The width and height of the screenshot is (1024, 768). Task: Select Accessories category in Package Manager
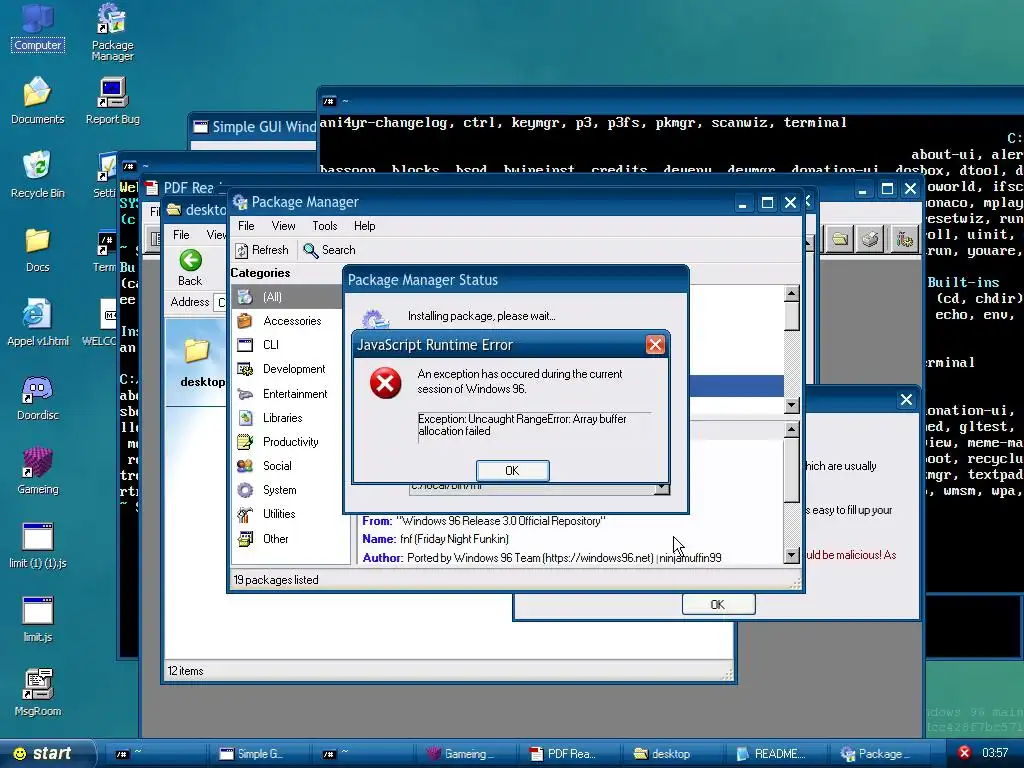pos(287,321)
